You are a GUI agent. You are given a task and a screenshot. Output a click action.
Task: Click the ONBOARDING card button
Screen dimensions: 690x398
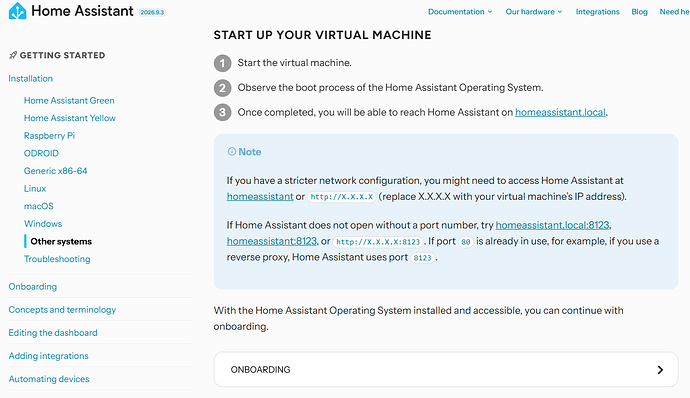tap(446, 369)
